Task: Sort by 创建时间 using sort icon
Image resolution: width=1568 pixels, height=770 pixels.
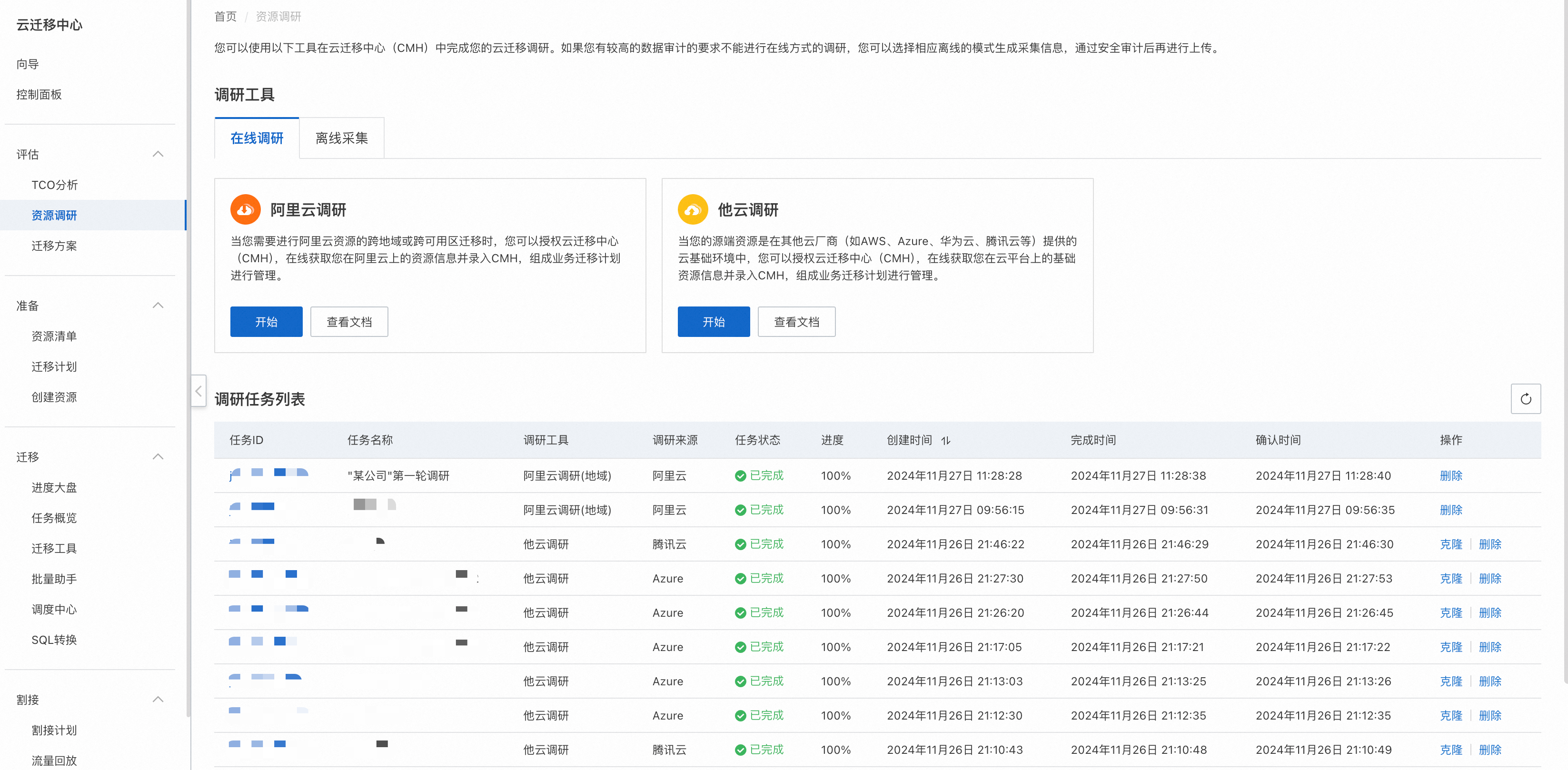Action: [945, 441]
